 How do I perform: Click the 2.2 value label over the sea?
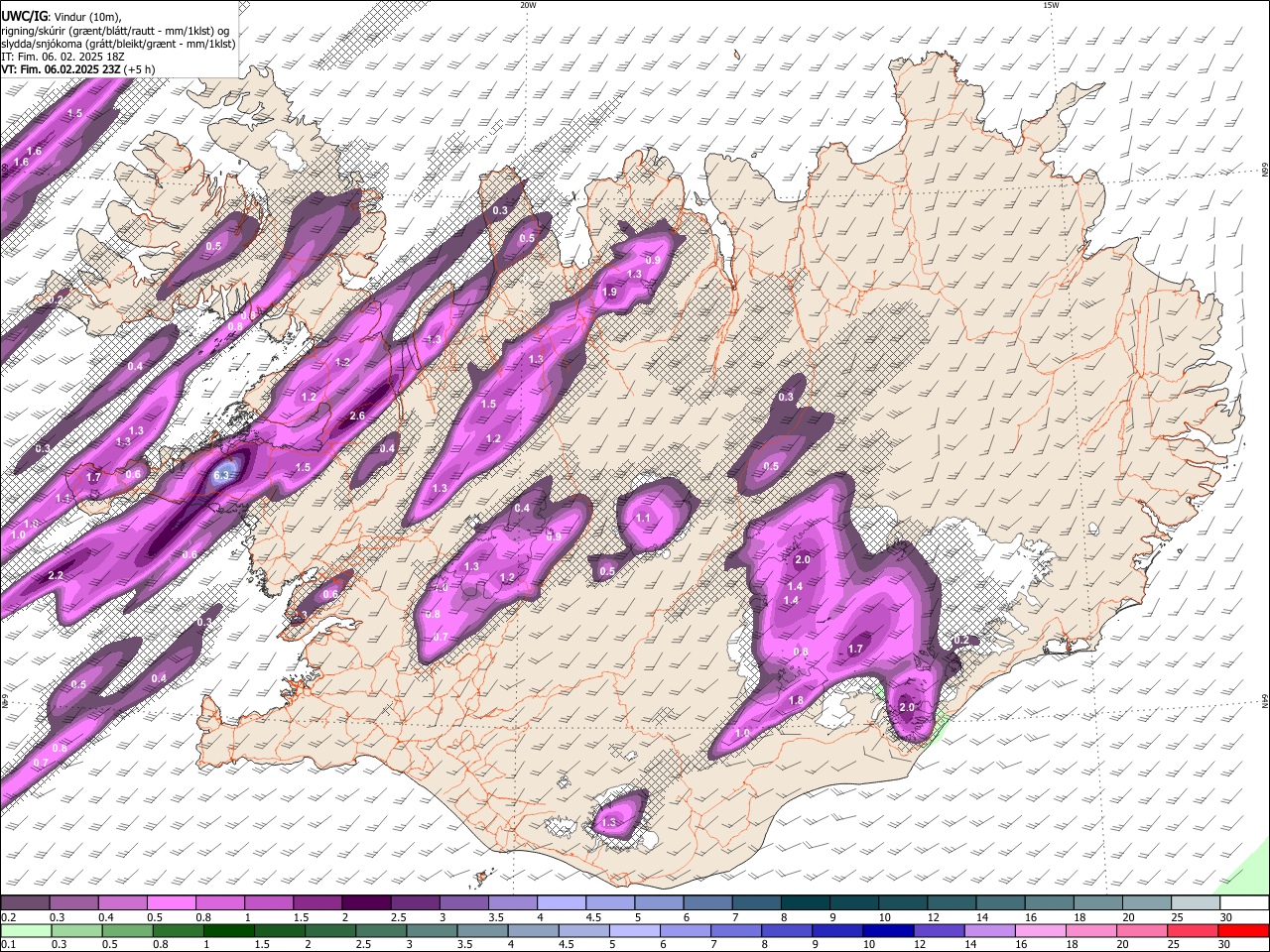tap(56, 576)
